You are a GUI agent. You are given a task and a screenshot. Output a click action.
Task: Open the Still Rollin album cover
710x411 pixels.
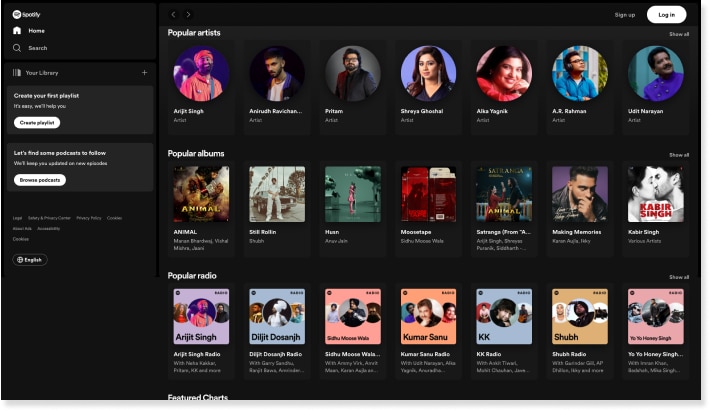(277, 194)
